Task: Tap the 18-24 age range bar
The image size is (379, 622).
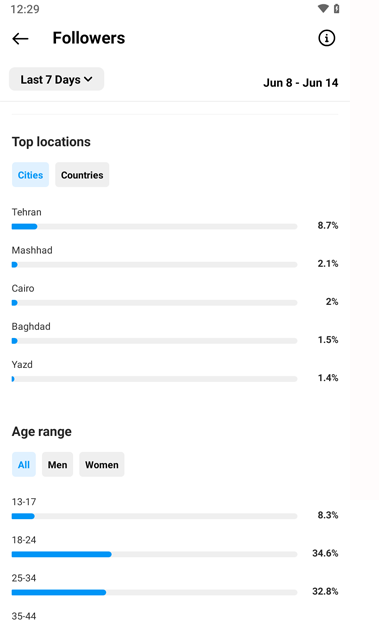Action: [154, 554]
